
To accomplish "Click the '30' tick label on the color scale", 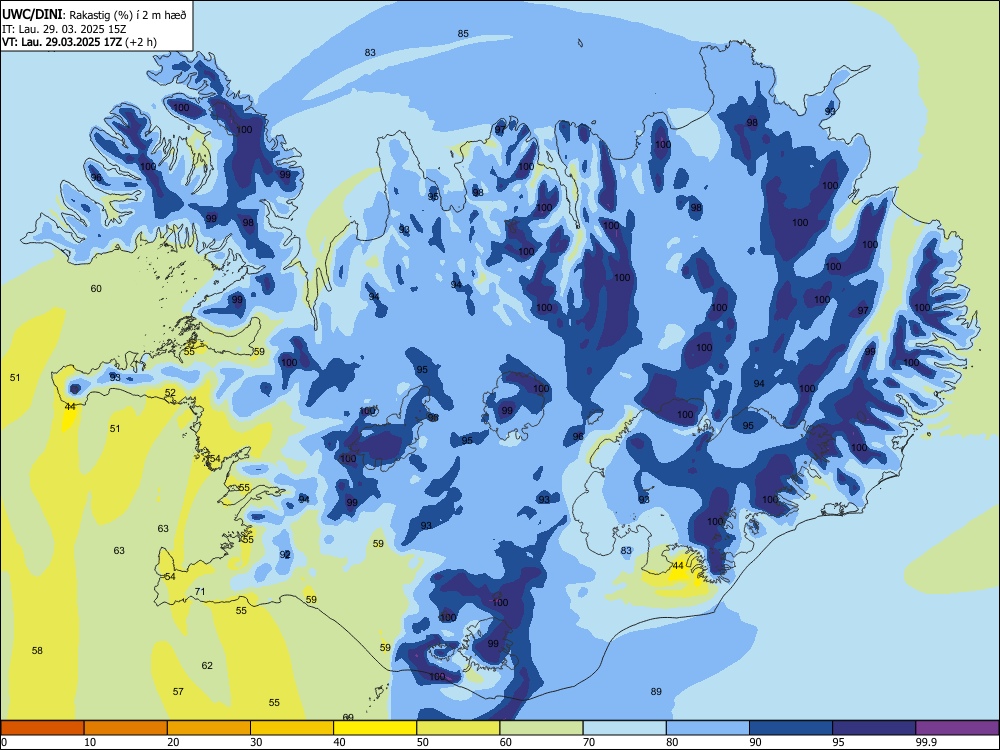I will tap(256, 742).
